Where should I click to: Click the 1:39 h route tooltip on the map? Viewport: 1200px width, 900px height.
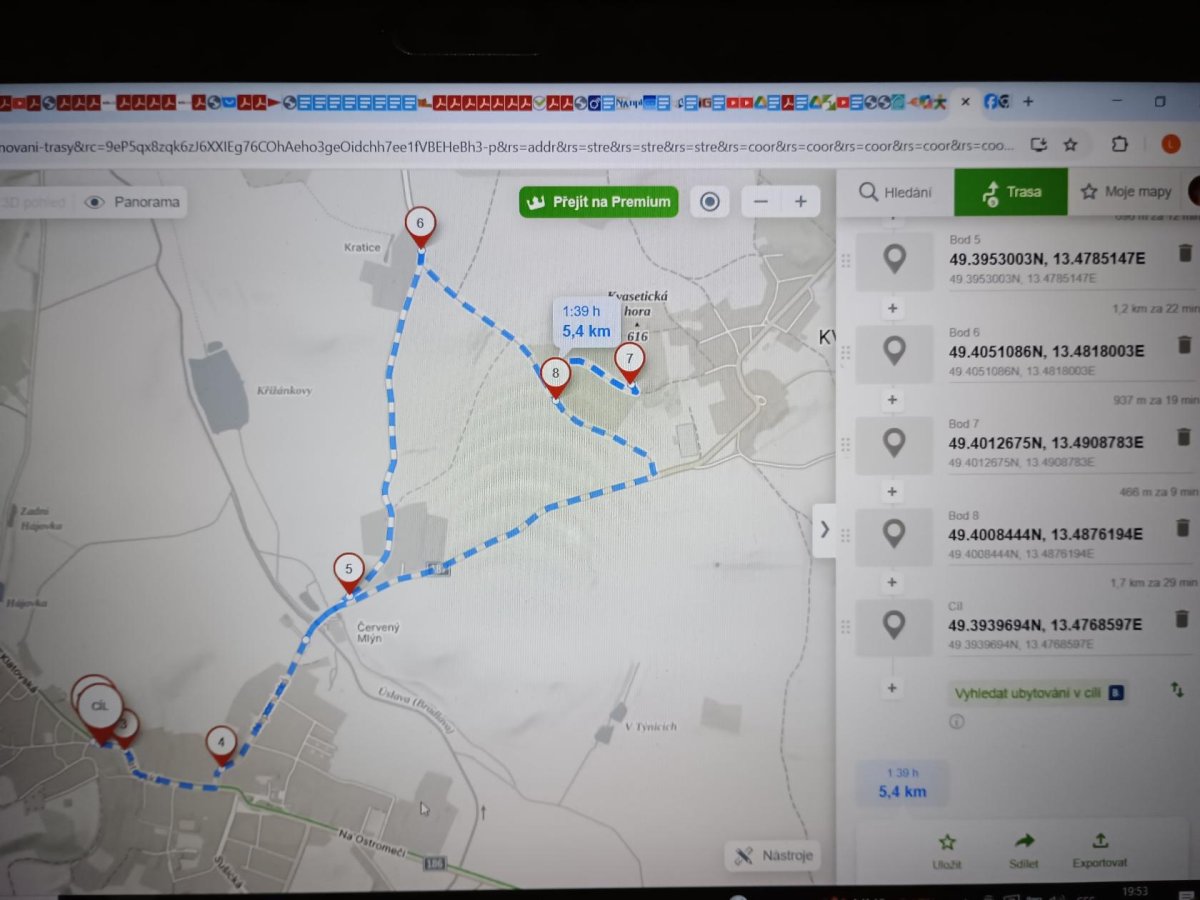585,322
